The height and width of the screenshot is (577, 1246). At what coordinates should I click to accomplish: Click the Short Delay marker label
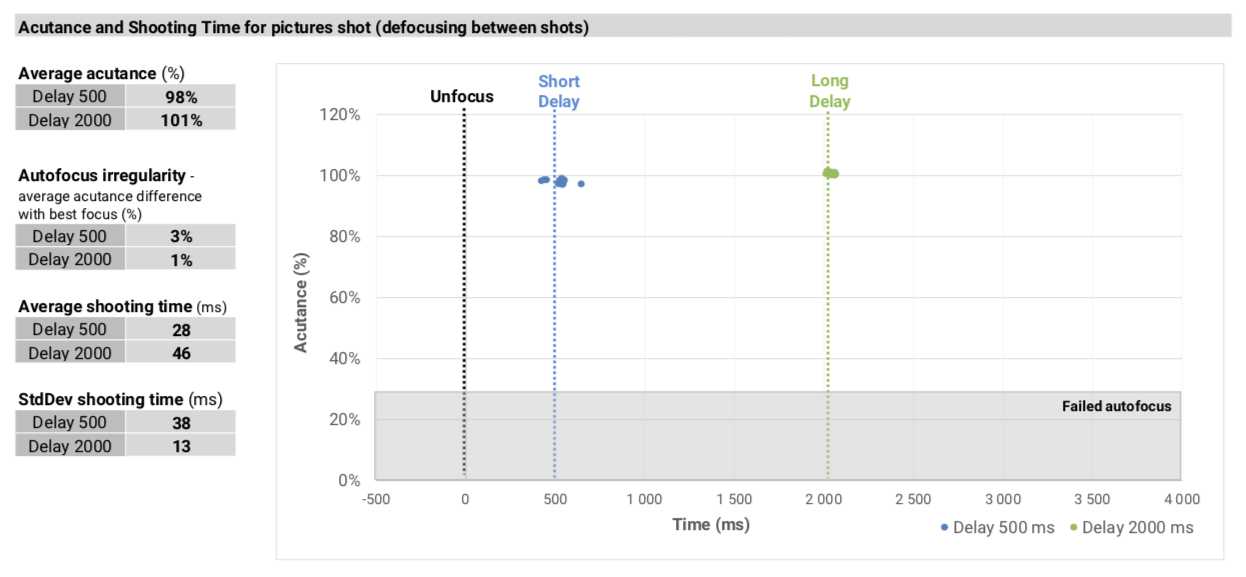point(558,91)
